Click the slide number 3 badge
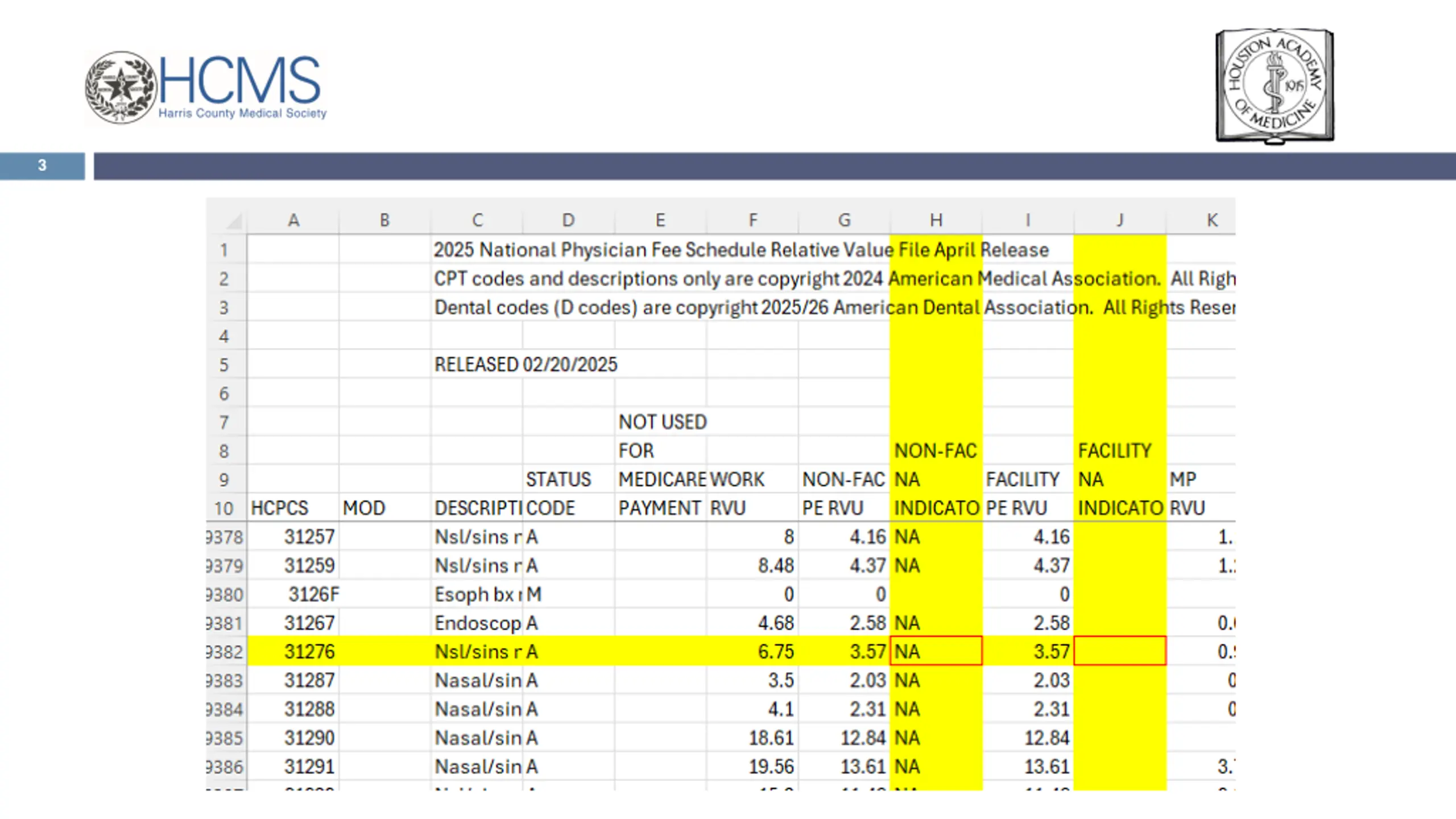The image size is (1456, 819). click(42, 166)
